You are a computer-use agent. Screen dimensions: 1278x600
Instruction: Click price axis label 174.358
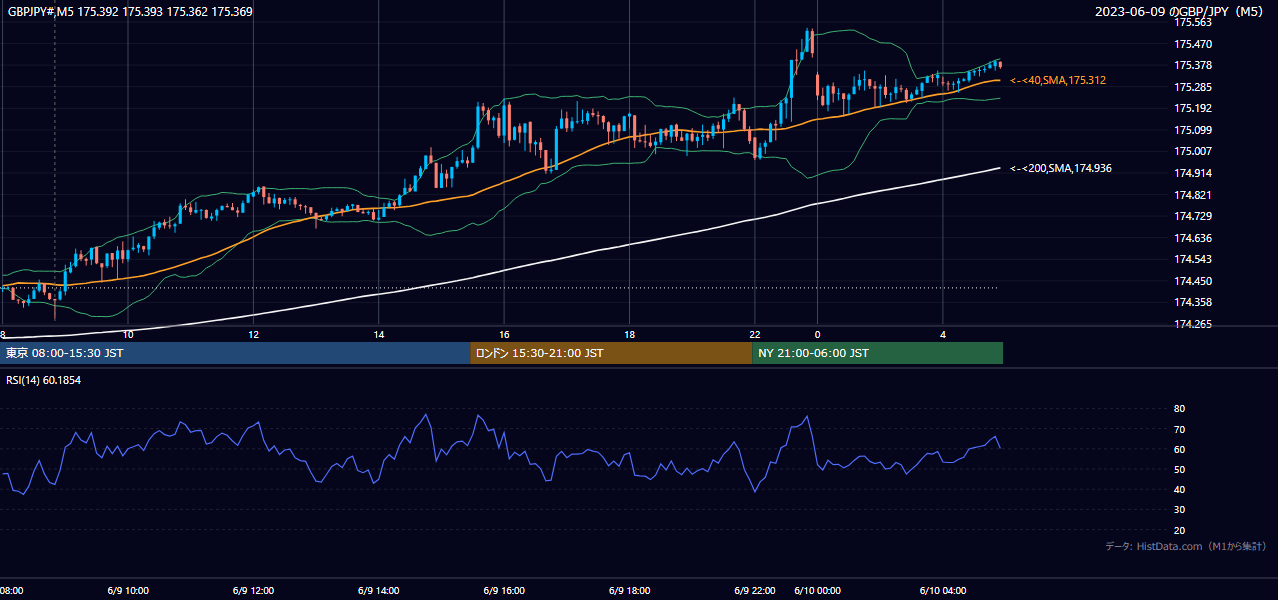1193,302
